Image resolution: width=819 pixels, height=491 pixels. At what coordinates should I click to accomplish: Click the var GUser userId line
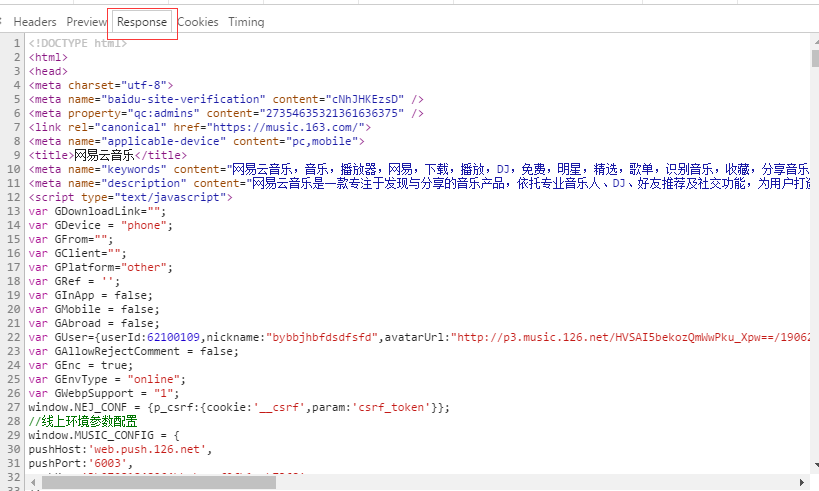[419, 337]
